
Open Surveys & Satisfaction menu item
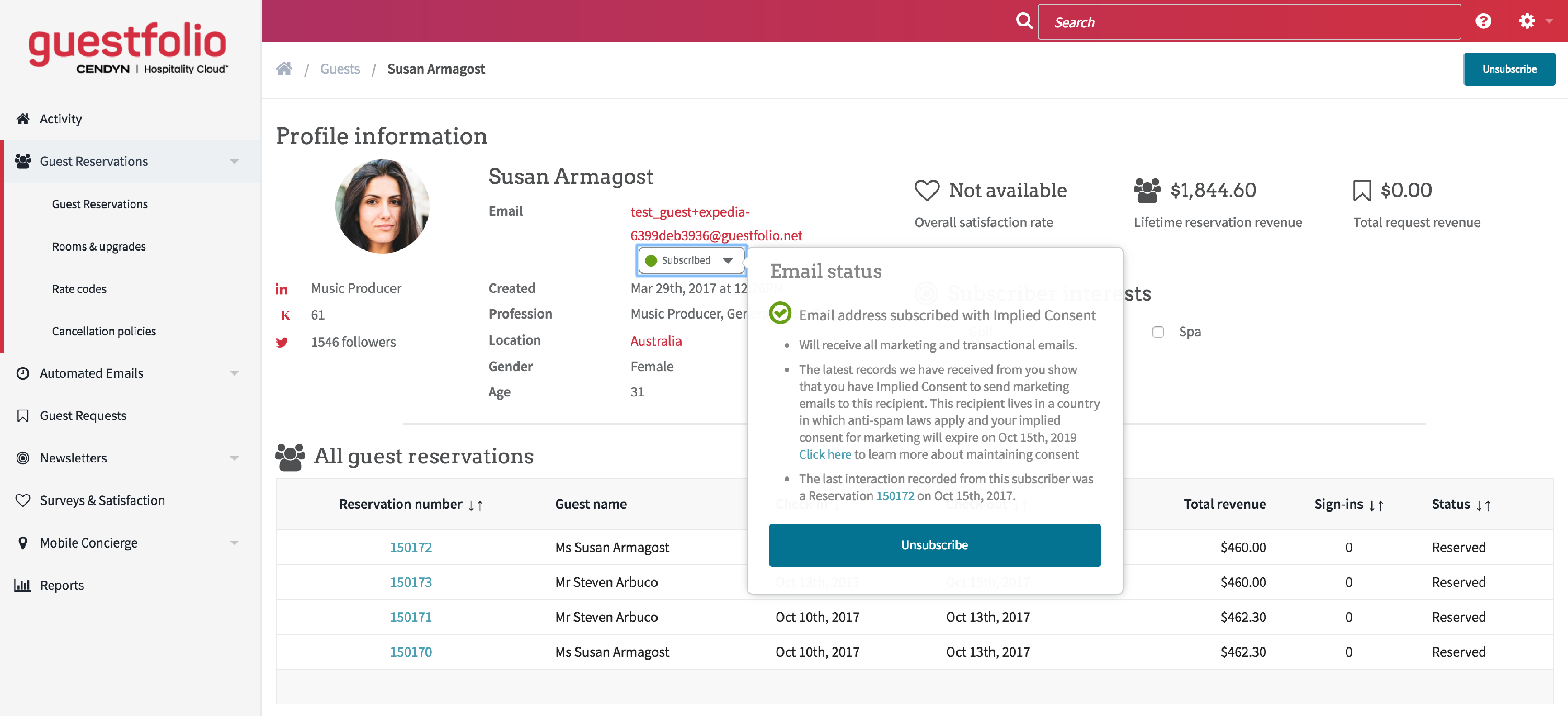(102, 501)
